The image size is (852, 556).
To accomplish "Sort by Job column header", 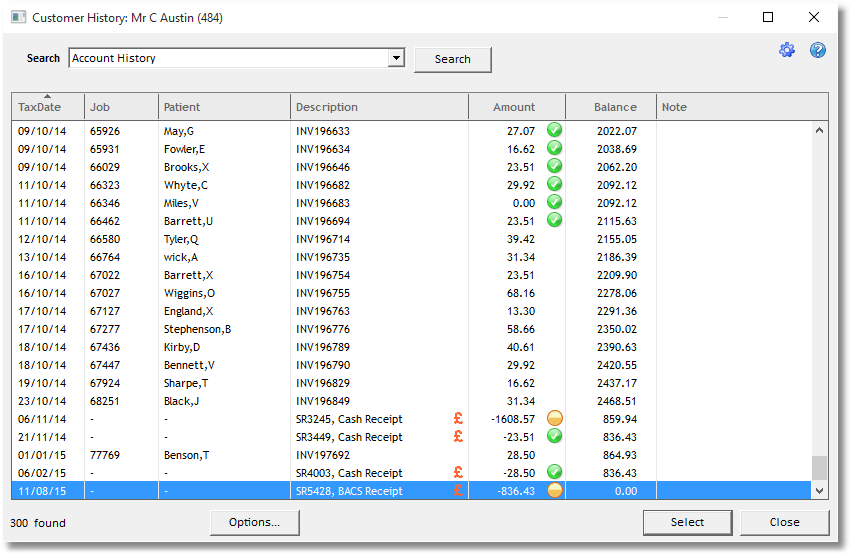I will click(x=121, y=107).
